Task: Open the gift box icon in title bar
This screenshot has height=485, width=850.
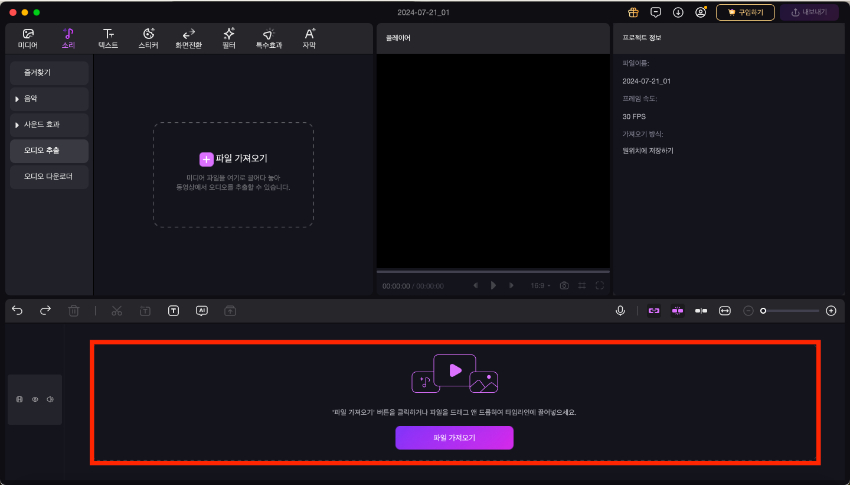Action: point(633,13)
